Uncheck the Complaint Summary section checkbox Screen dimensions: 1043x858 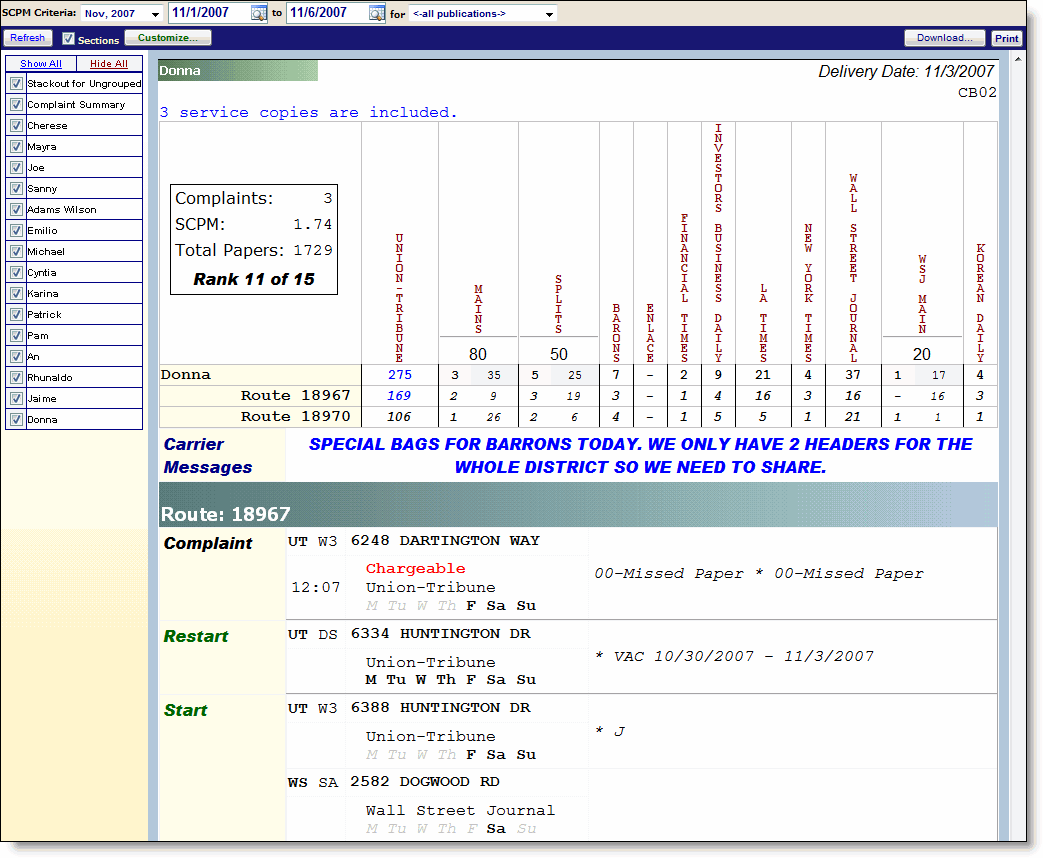tap(16, 105)
